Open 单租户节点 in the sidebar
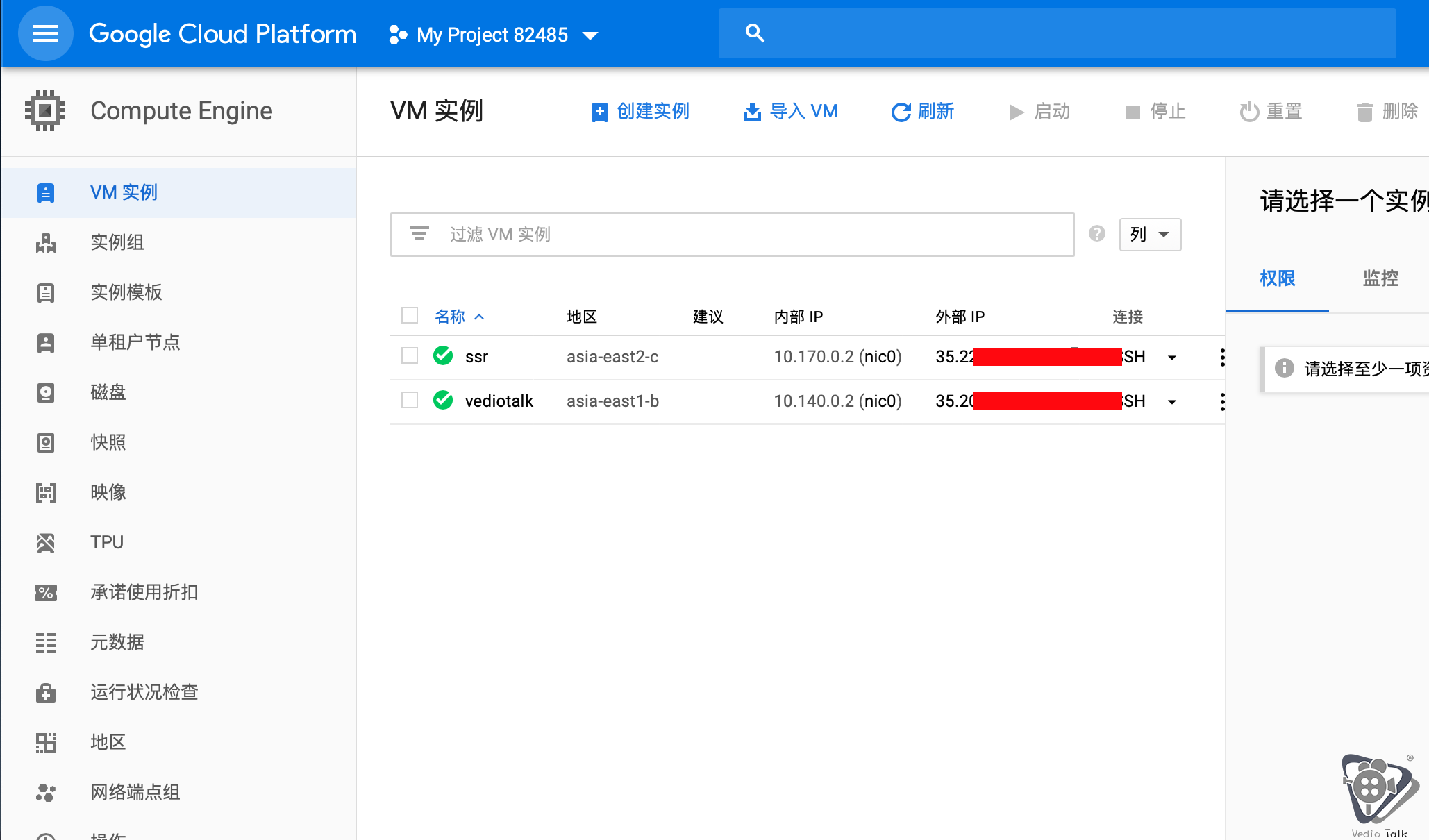 [x=179, y=342]
